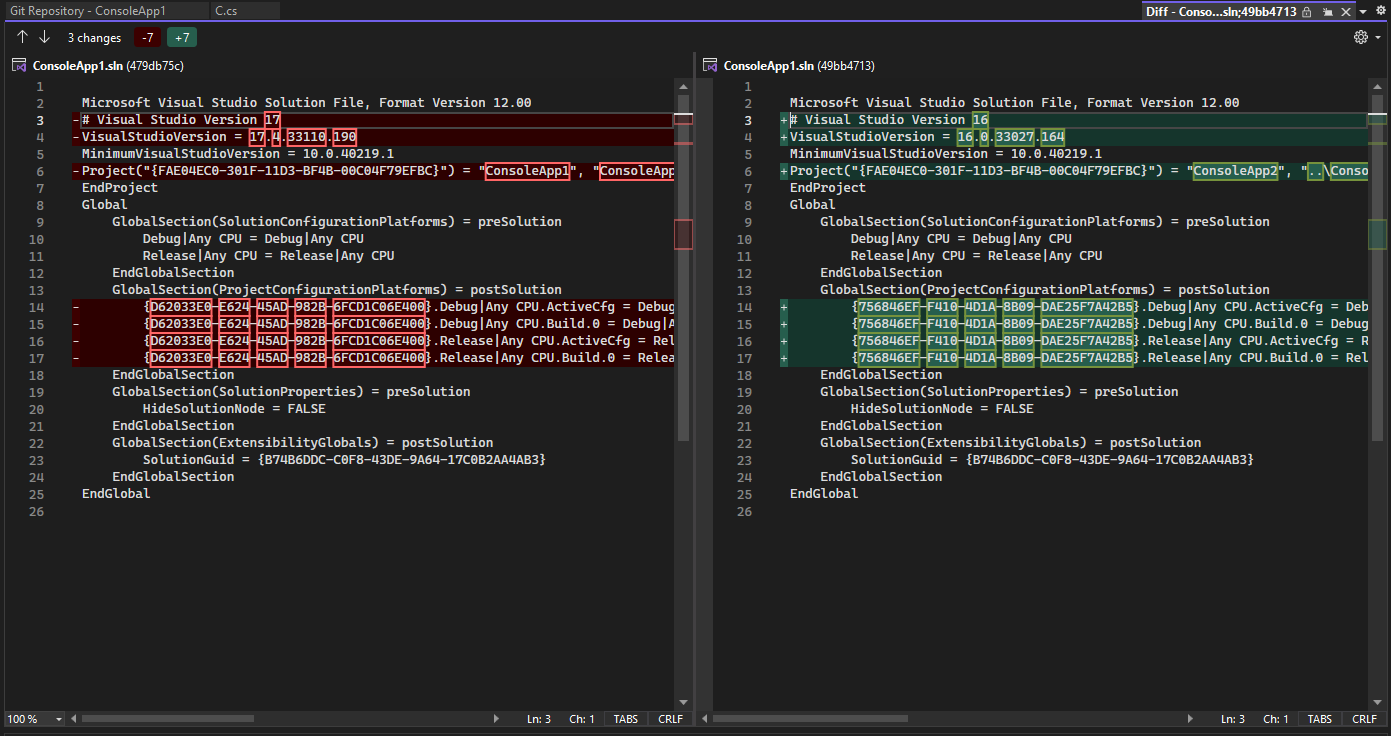Click the CRLF line-ending indicator in right status bar
This screenshot has height=736, width=1391.
click(x=1365, y=718)
